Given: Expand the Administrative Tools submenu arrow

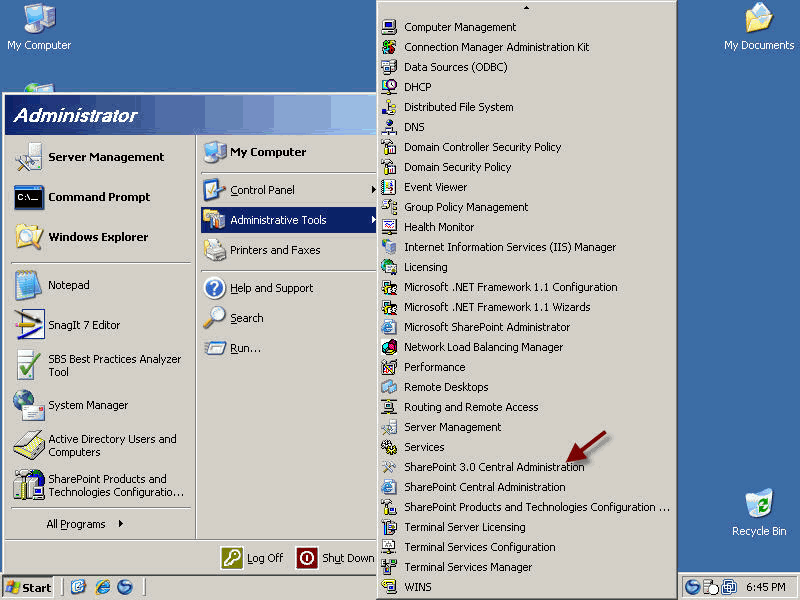Looking at the screenshot, I should (x=373, y=220).
